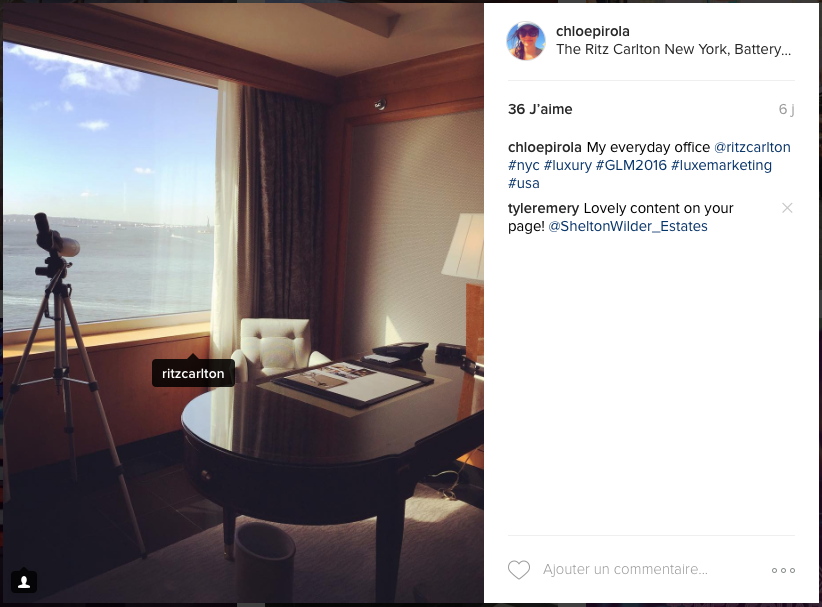Click the 6 j post timestamp
The height and width of the screenshot is (607, 822).
coord(786,109)
